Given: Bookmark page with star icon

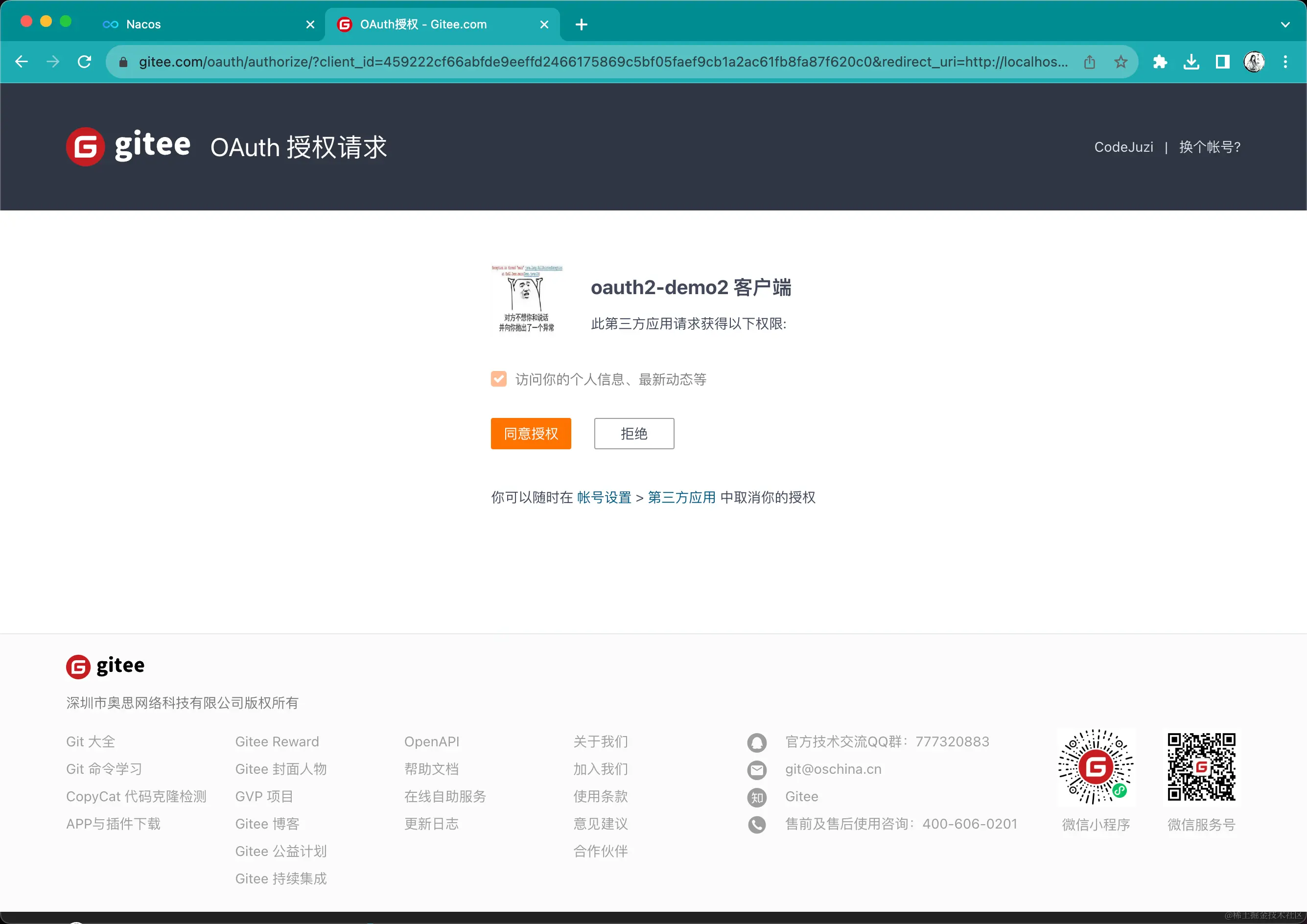Looking at the screenshot, I should tap(1120, 62).
